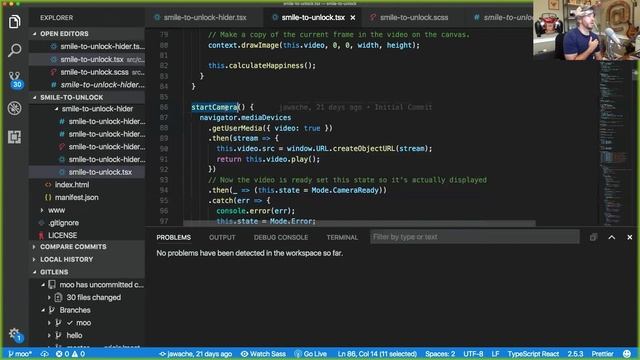Open the Search view icon
This screenshot has width=640, height=360.
tap(15, 50)
